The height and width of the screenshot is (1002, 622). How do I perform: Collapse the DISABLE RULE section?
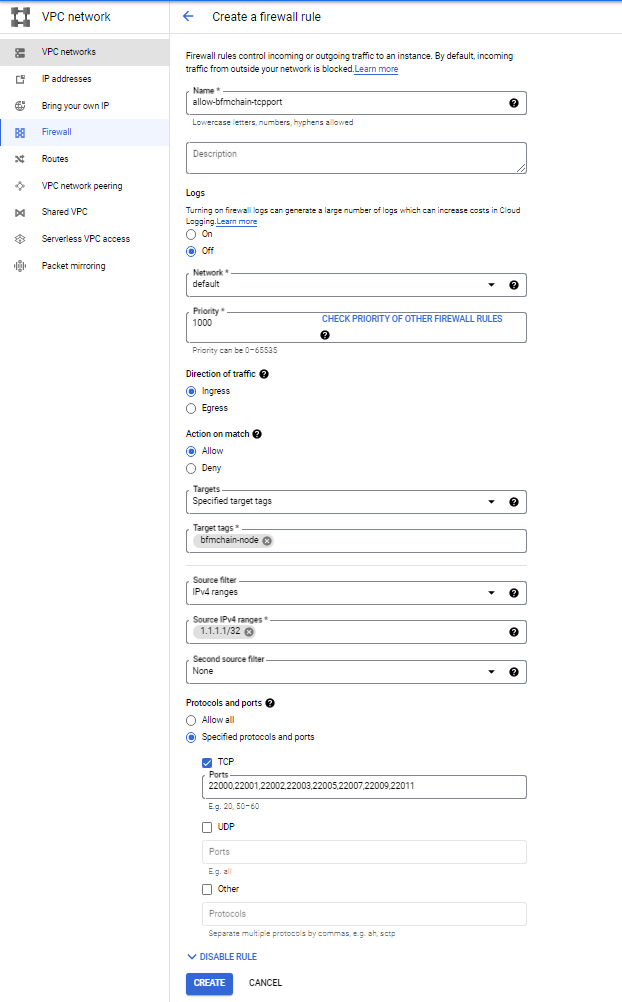coord(227,956)
